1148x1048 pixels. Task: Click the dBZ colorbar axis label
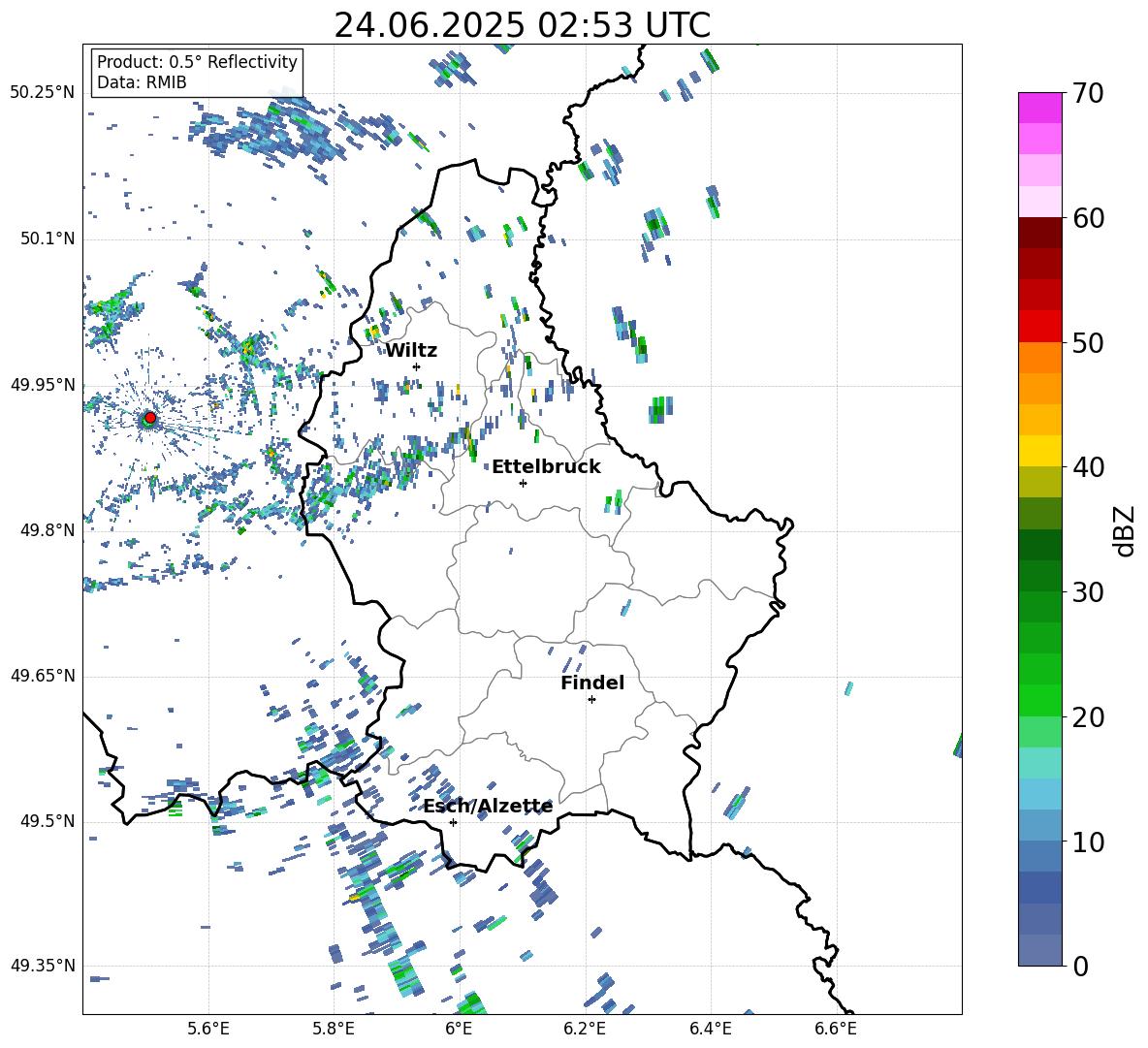pos(1126,530)
